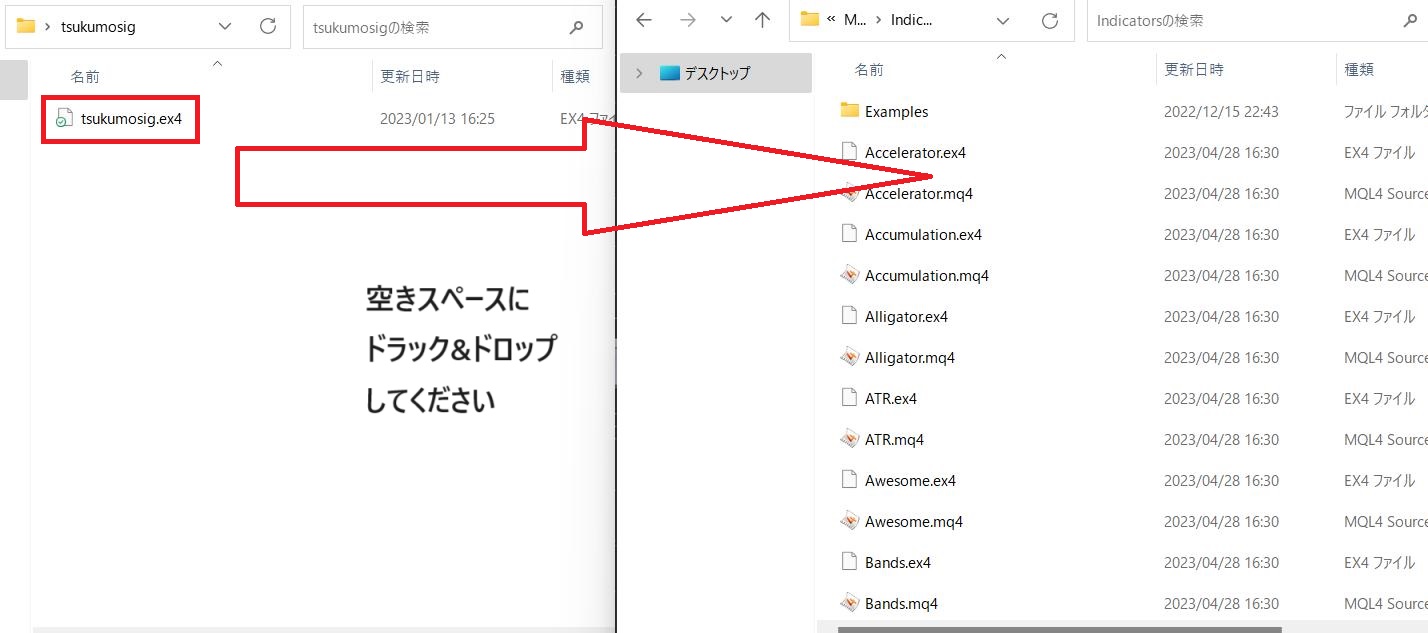
Task: Refresh the tsukumosig folder view
Action: point(268,27)
